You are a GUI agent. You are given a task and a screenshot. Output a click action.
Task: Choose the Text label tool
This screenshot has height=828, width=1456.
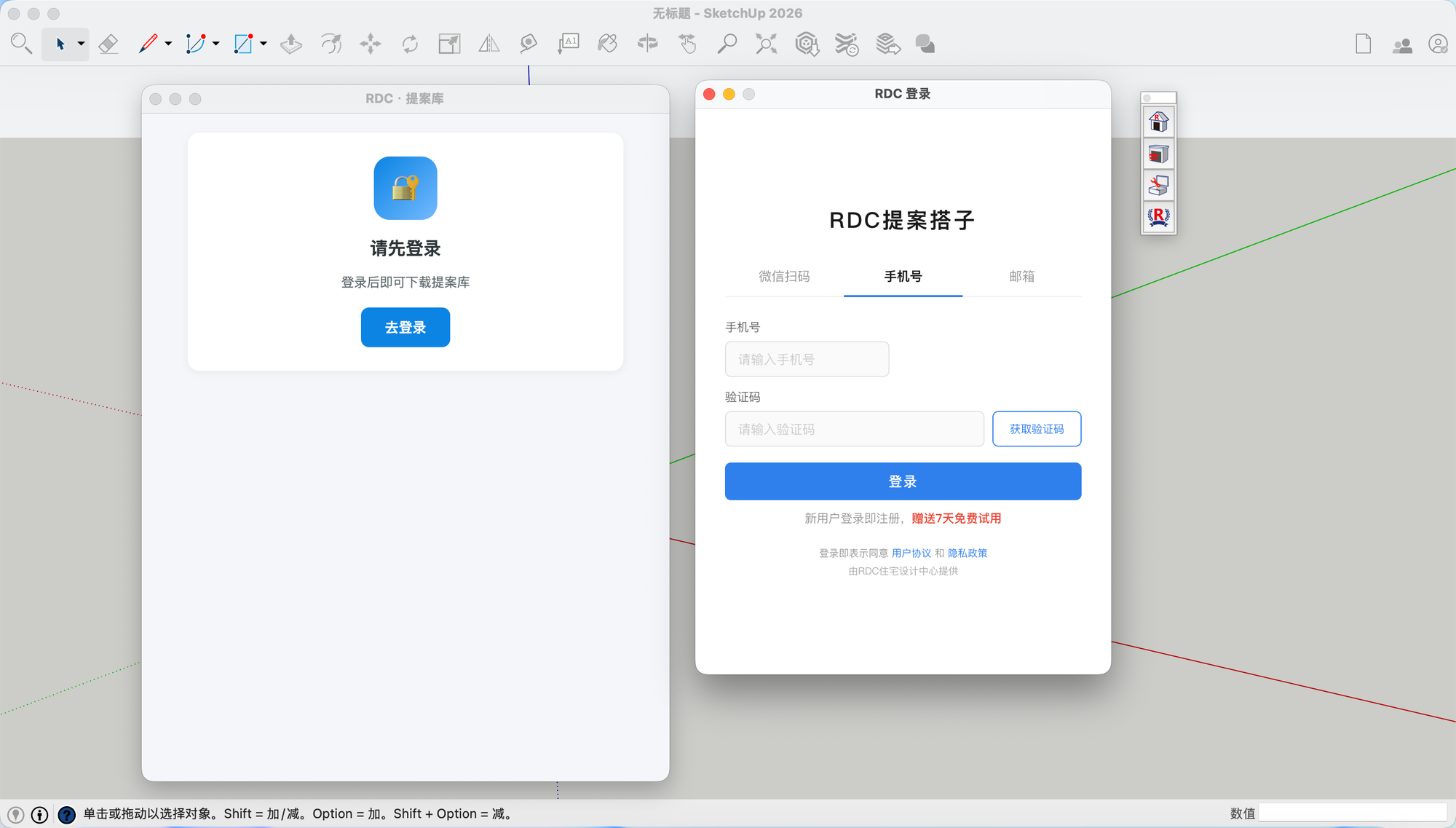coord(569,44)
